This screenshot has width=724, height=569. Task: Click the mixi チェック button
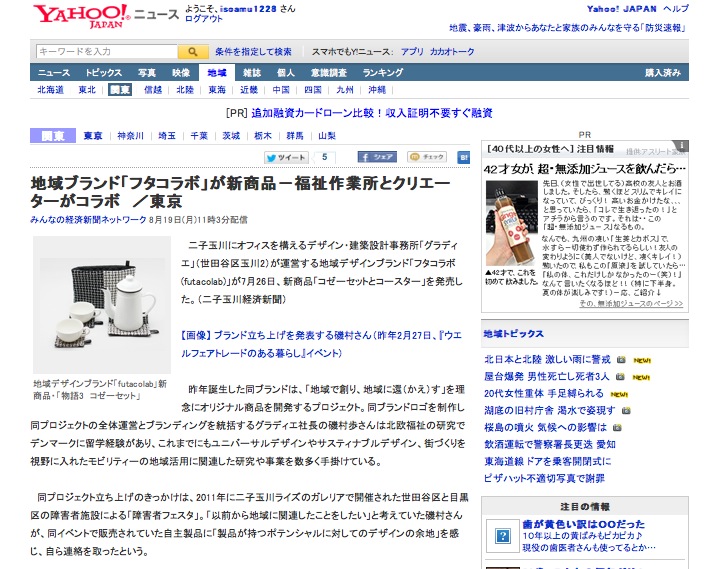pos(427,157)
